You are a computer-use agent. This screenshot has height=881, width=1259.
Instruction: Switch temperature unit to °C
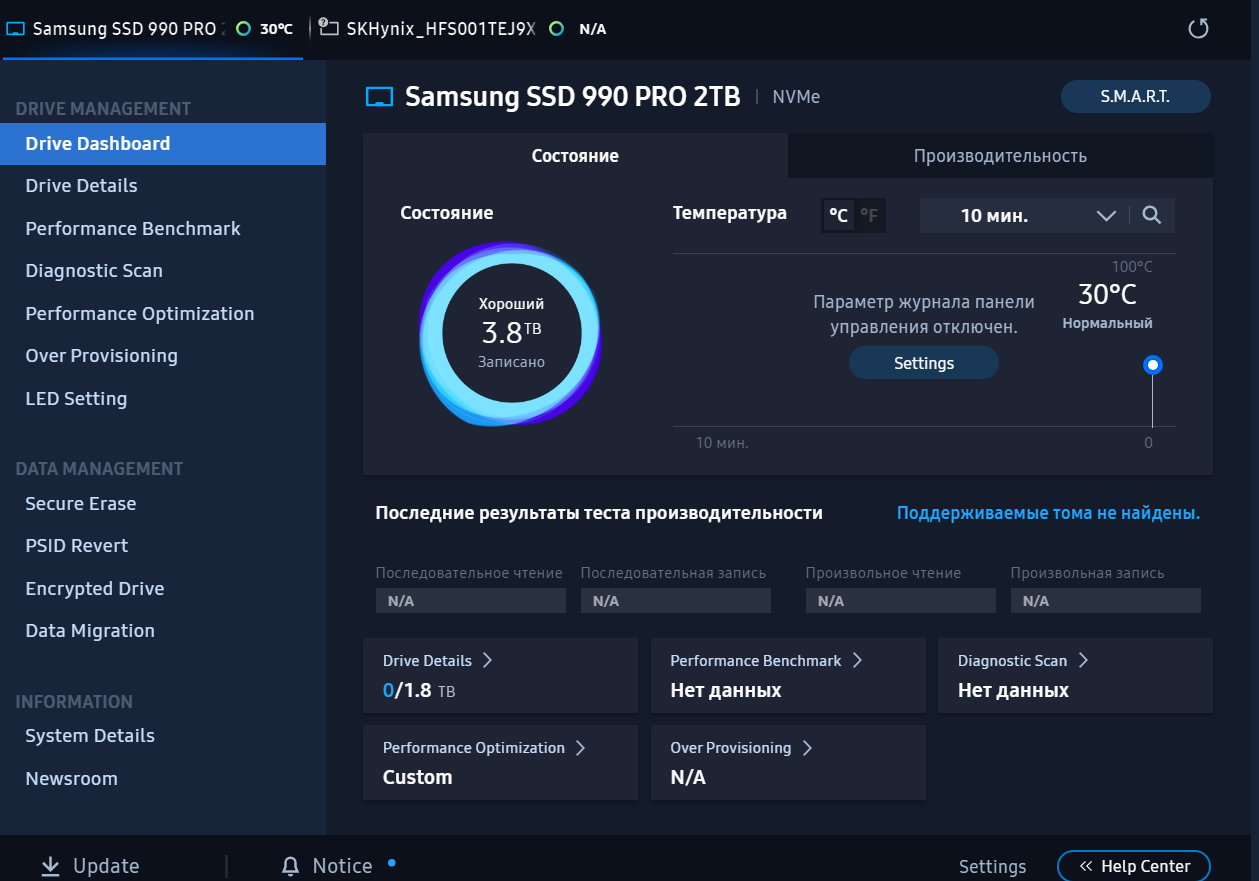[838, 215]
